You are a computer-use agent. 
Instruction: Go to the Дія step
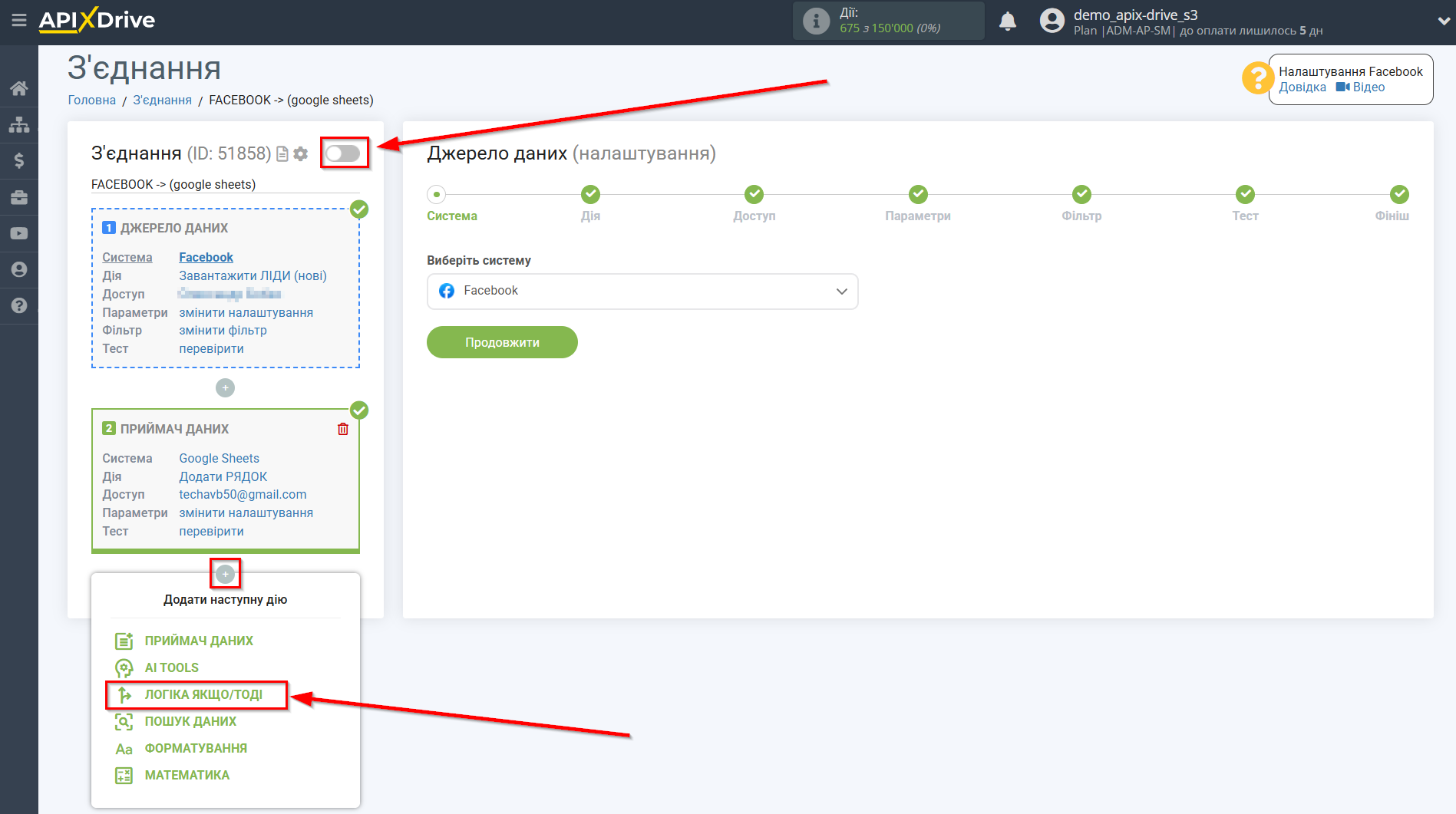590,194
